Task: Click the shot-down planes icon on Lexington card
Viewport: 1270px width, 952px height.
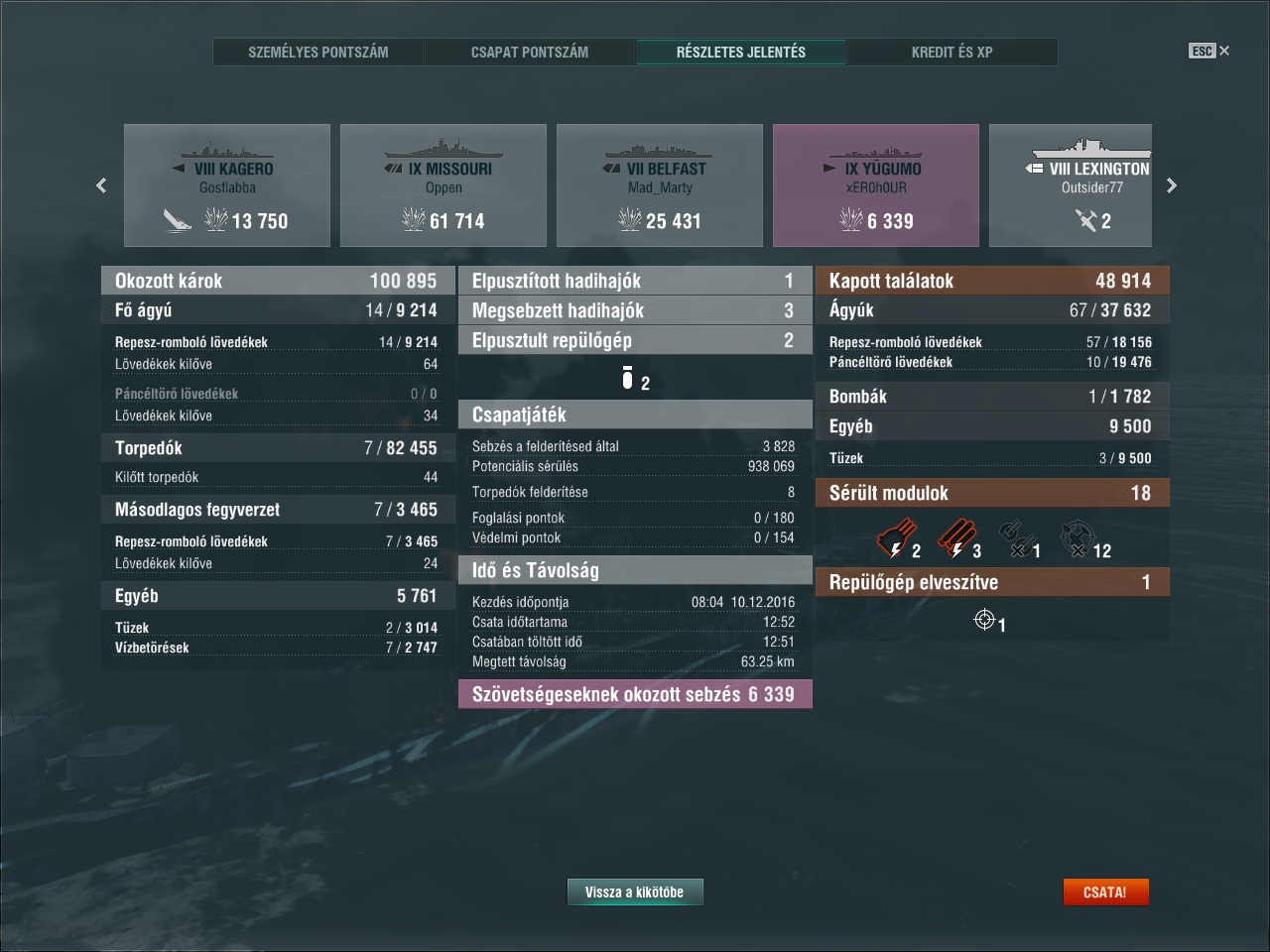Action: [x=1085, y=219]
